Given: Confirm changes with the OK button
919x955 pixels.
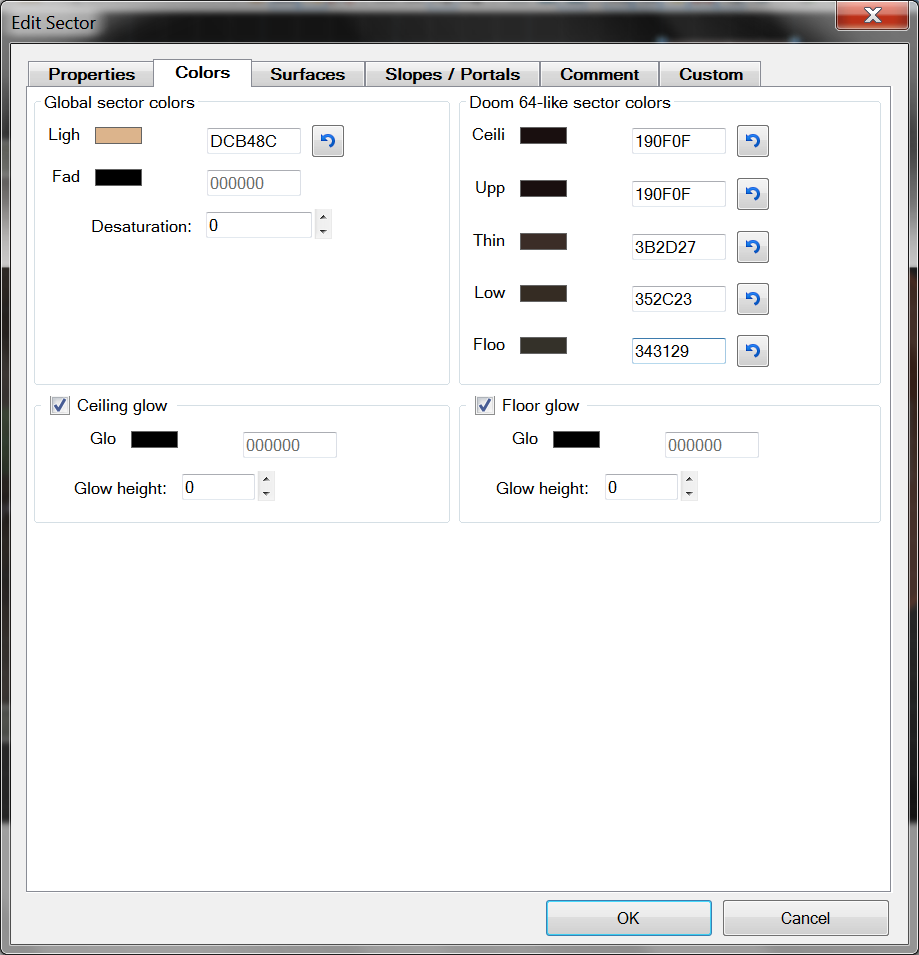Looking at the screenshot, I should 628,917.
